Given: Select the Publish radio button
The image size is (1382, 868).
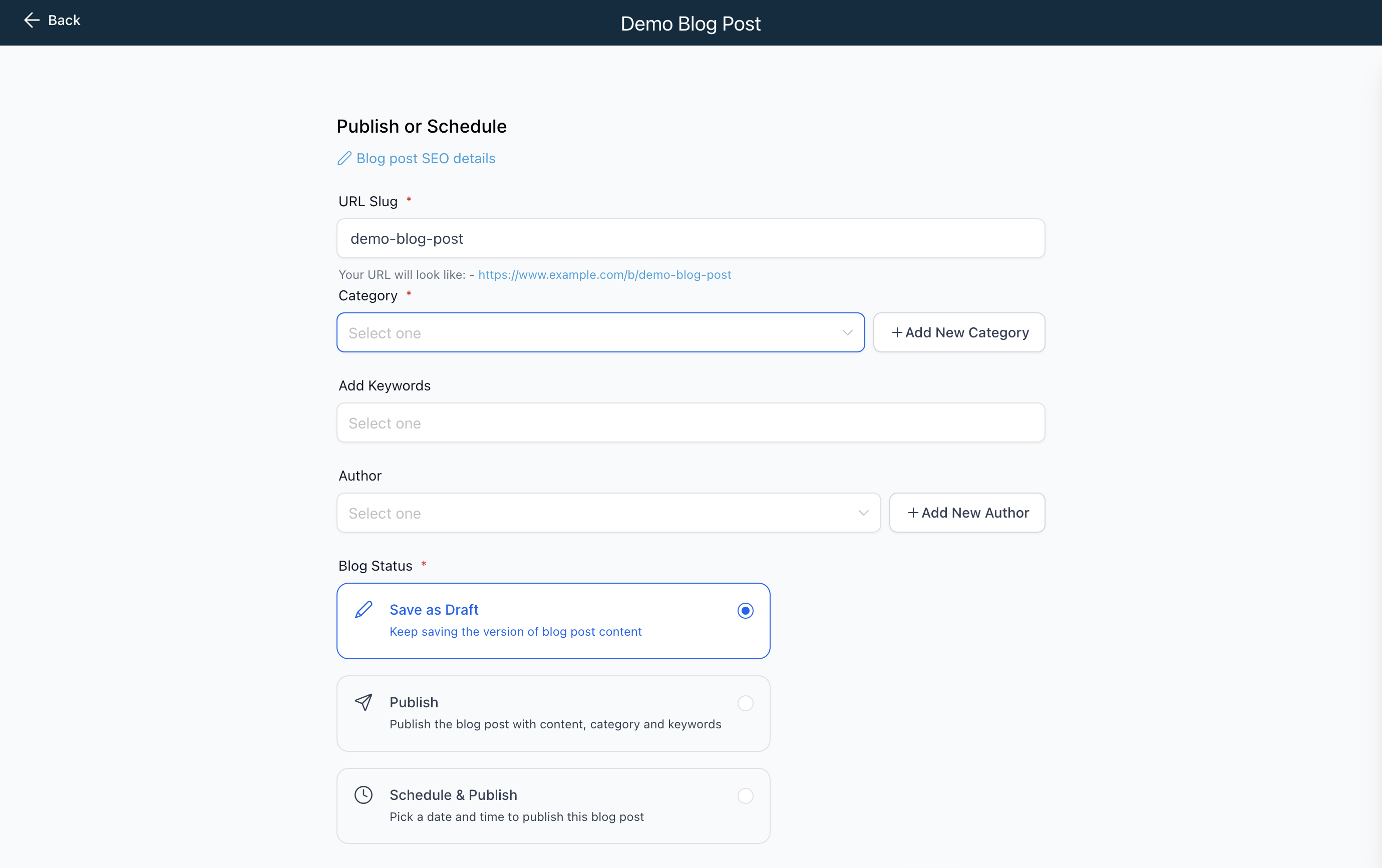Looking at the screenshot, I should pyautogui.click(x=746, y=703).
